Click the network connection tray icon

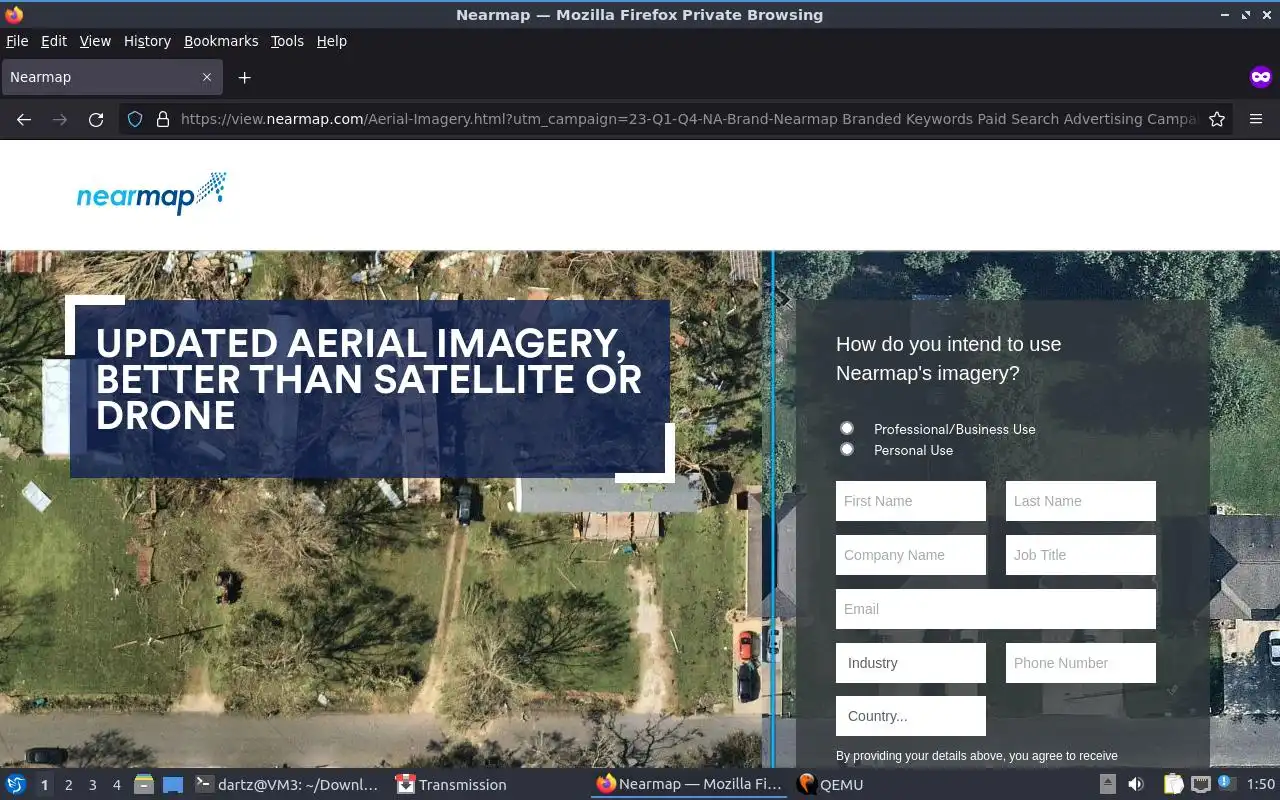click(x=1201, y=785)
